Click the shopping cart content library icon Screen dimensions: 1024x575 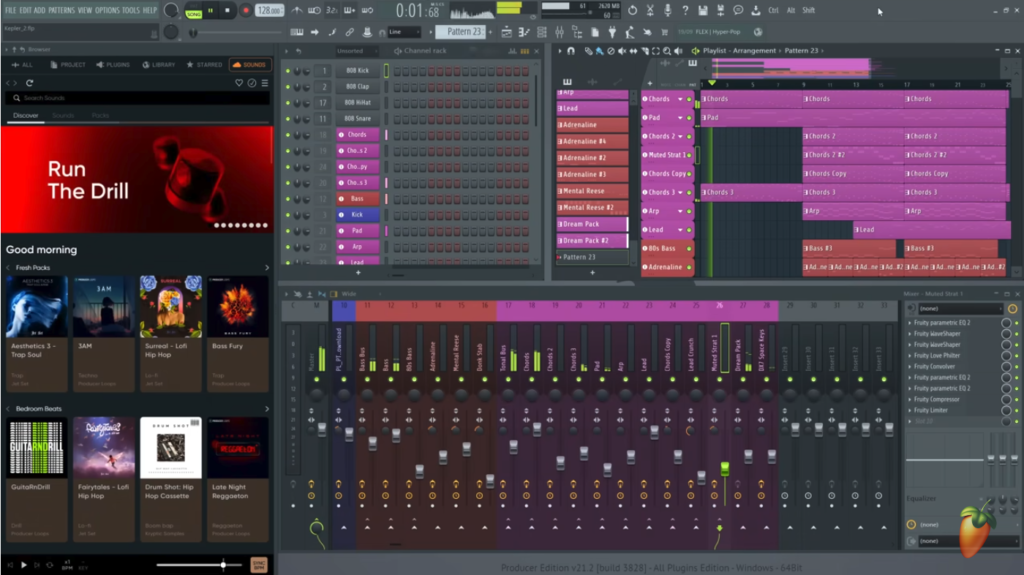pos(665,32)
